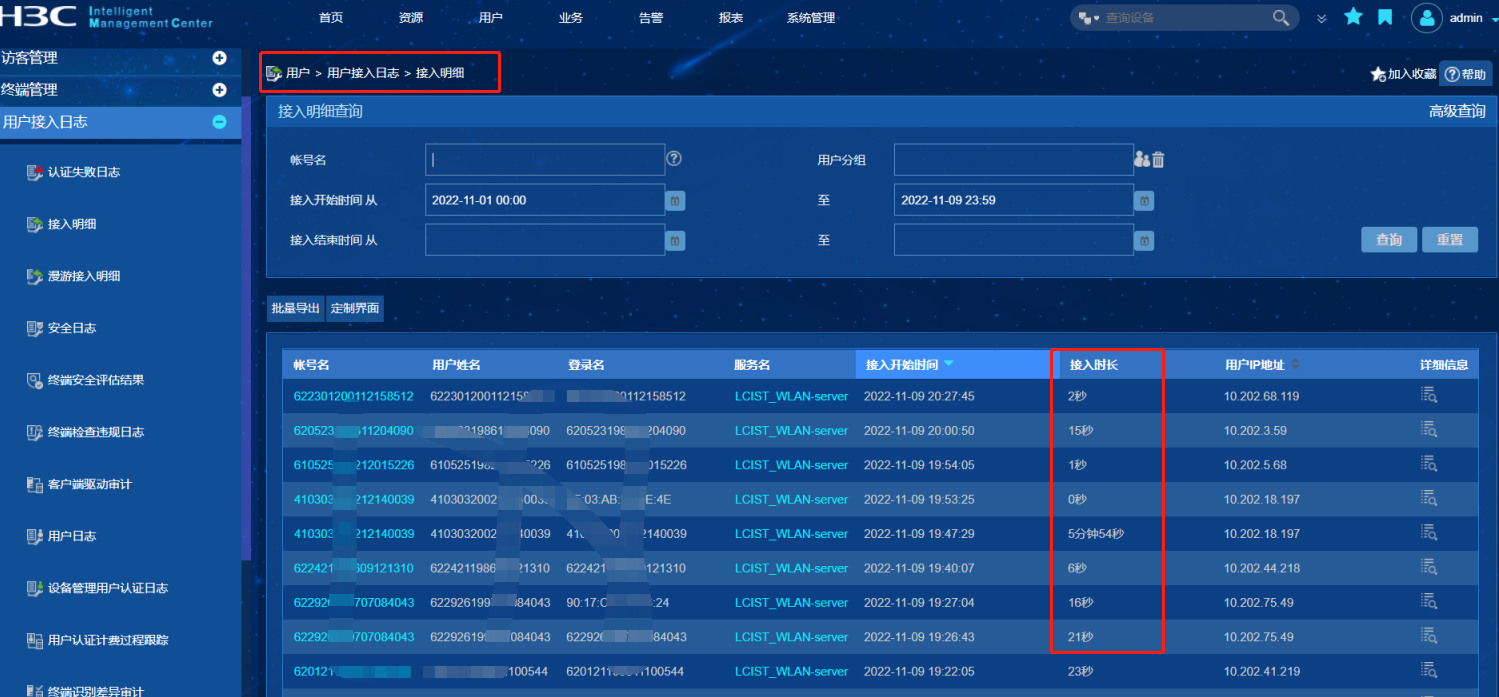The width and height of the screenshot is (1499, 697).
Task: Click 加入收藏 link
Action: click(1403, 74)
